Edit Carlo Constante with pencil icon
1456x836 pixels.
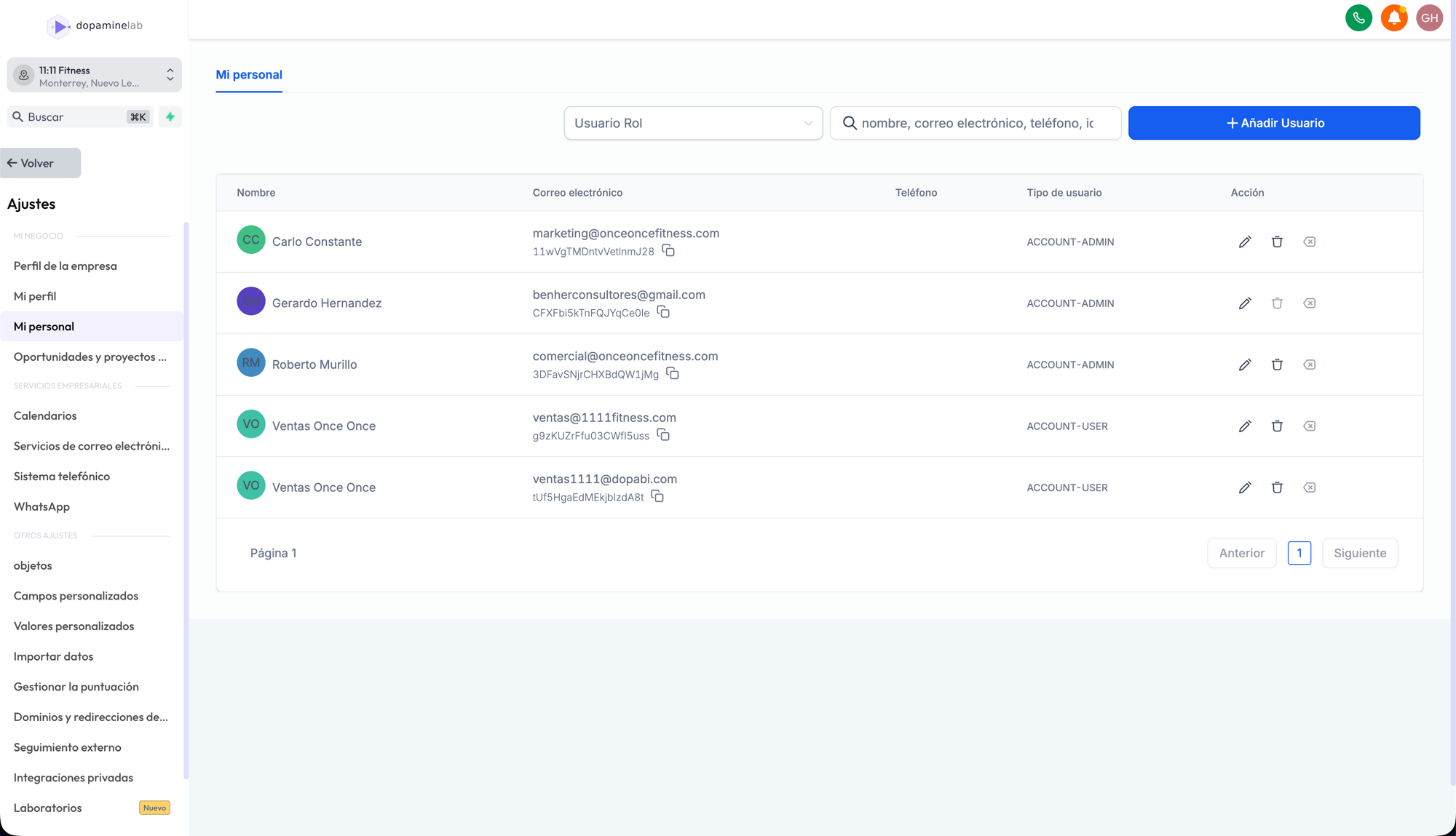click(x=1245, y=242)
